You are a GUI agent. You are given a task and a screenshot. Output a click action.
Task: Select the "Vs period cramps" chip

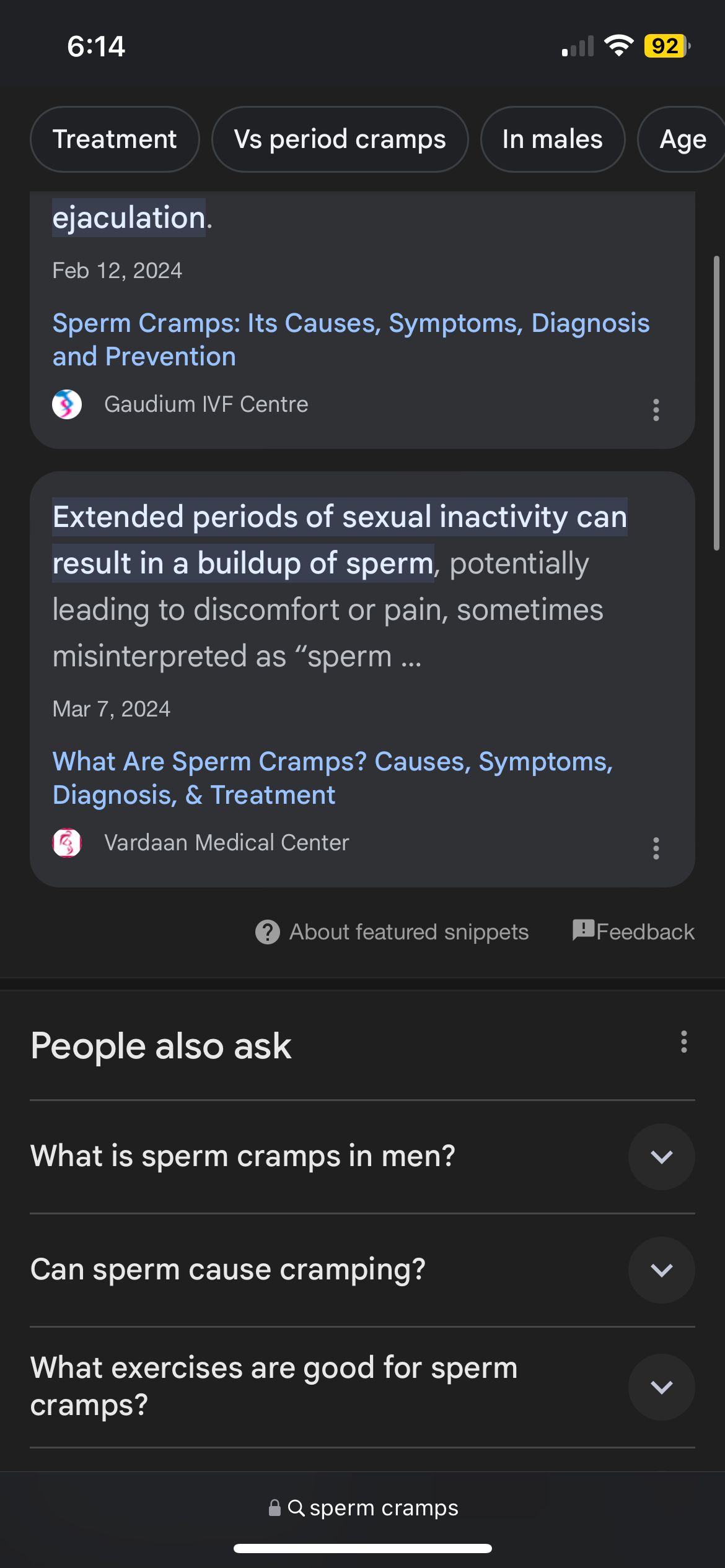point(340,139)
